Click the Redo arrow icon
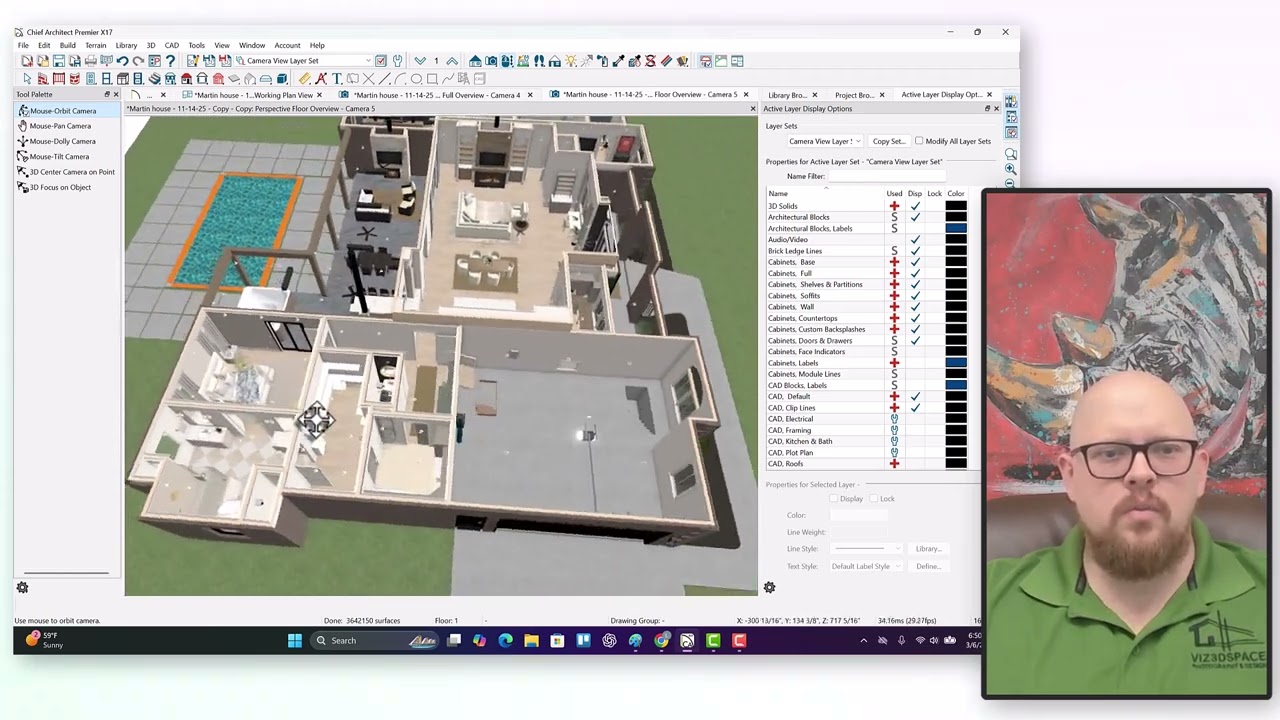This screenshot has height=720, width=1280. [138, 61]
